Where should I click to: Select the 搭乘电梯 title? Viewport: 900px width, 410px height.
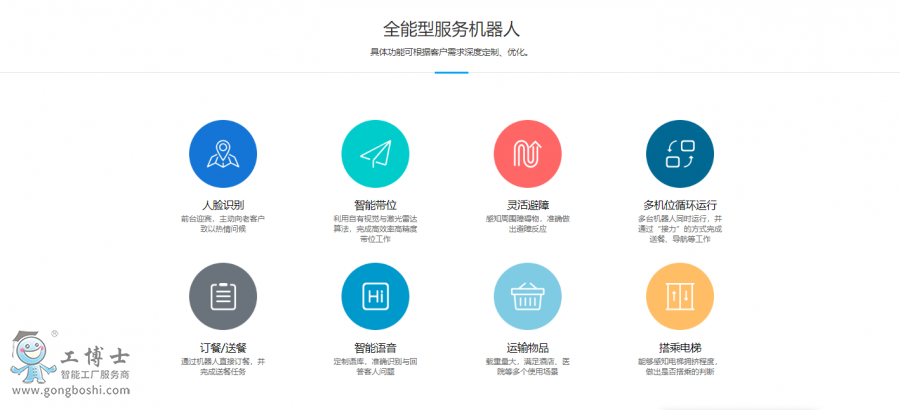(x=680, y=348)
